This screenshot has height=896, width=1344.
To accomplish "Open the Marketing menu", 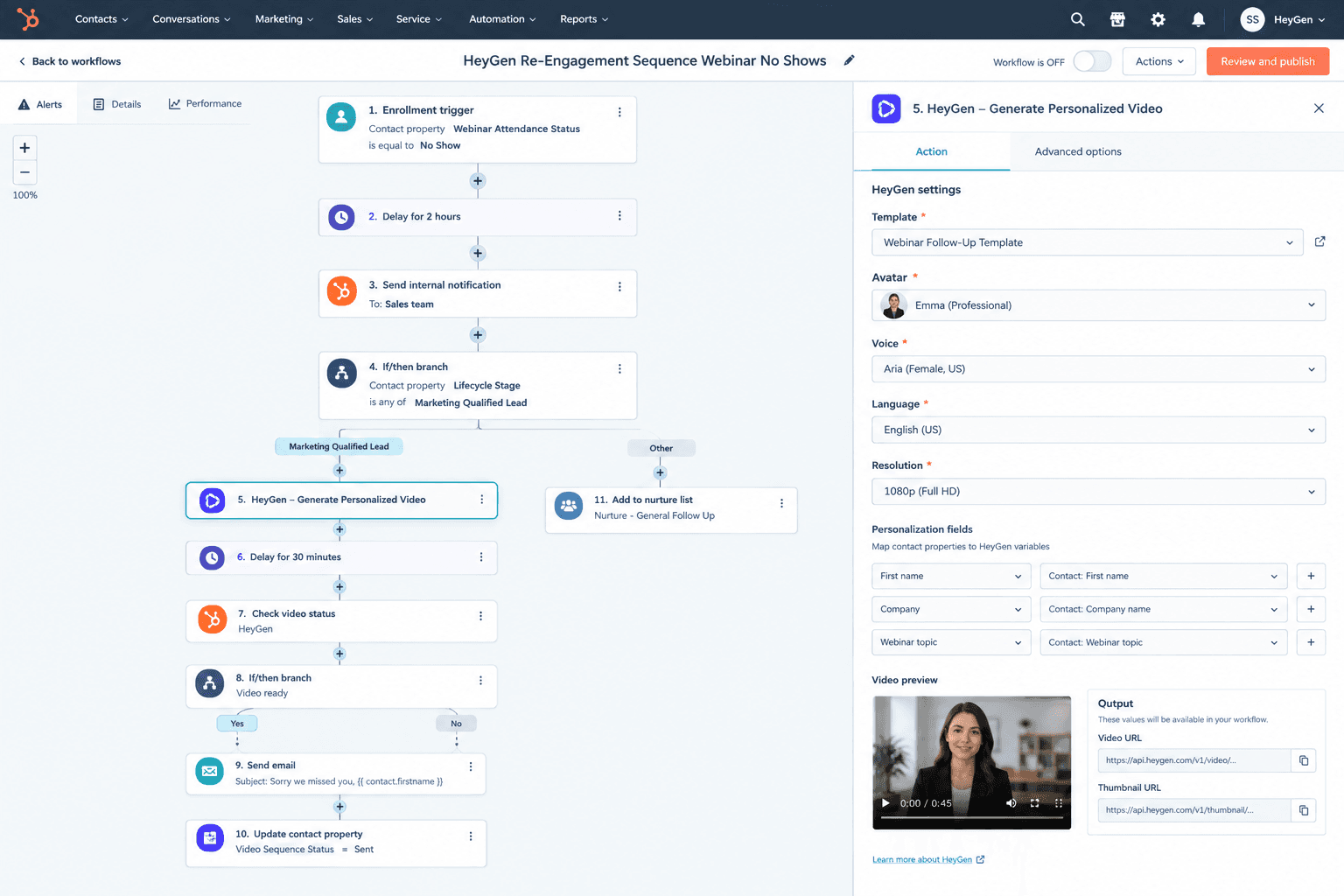I will tap(283, 19).
